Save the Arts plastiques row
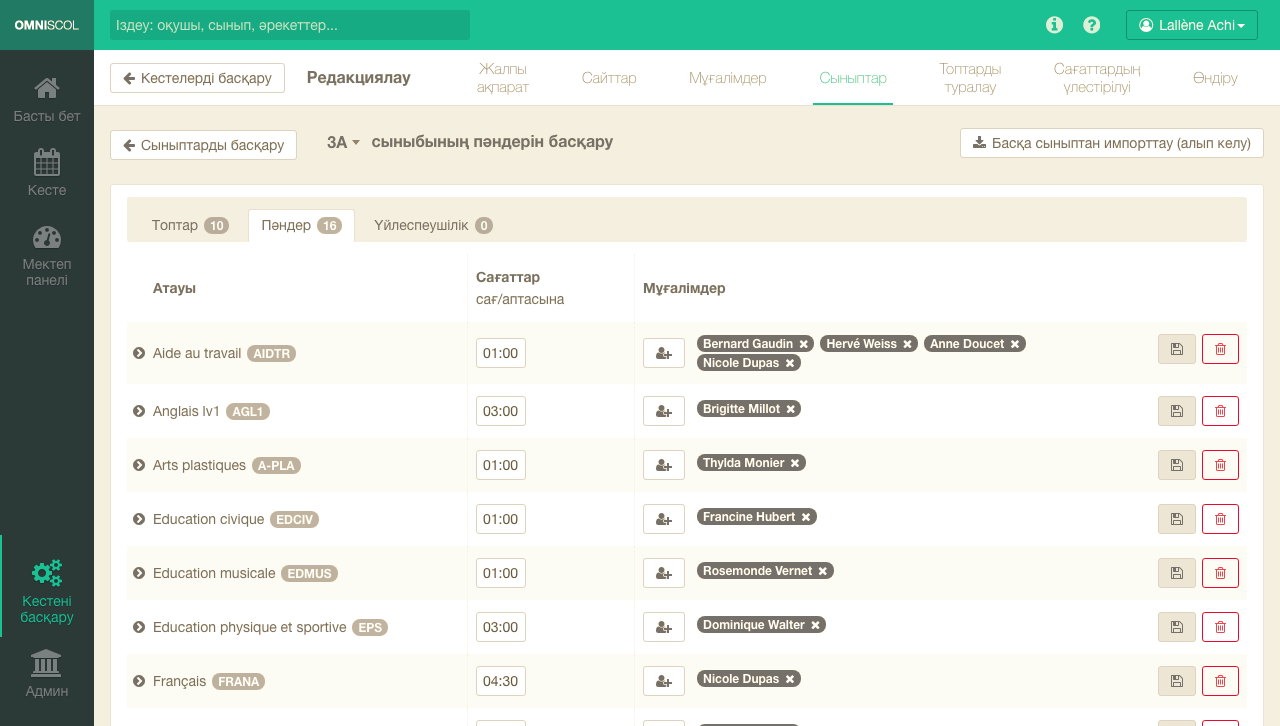 click(x=1176, y=465)
